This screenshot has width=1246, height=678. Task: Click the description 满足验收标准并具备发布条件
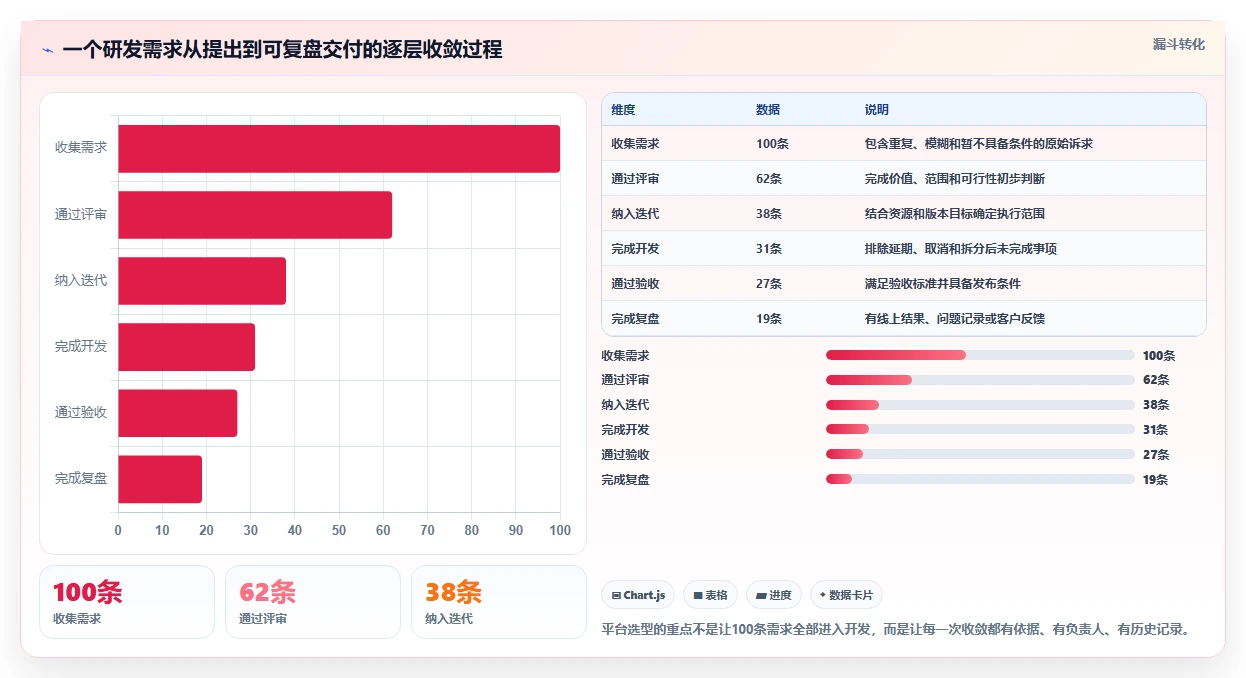click(x=942, y=284)
